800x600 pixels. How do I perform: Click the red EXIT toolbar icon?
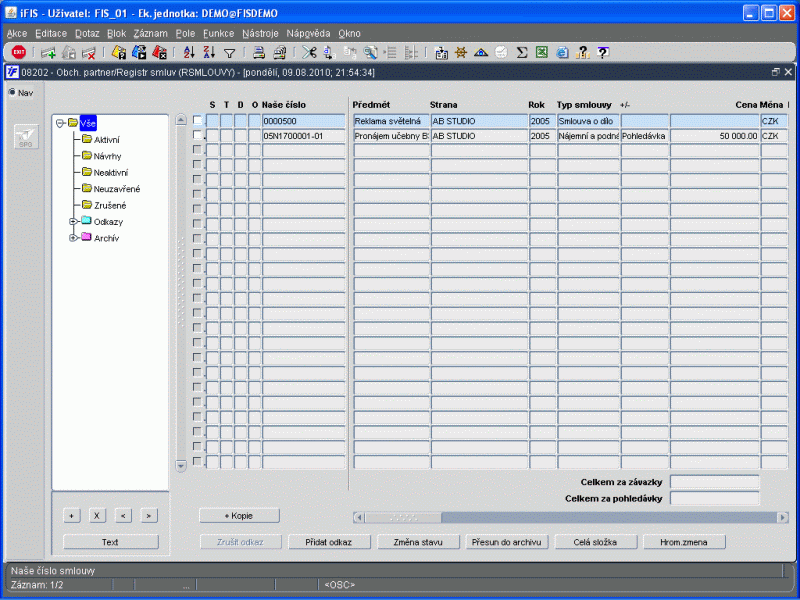[x=19, y=52]
